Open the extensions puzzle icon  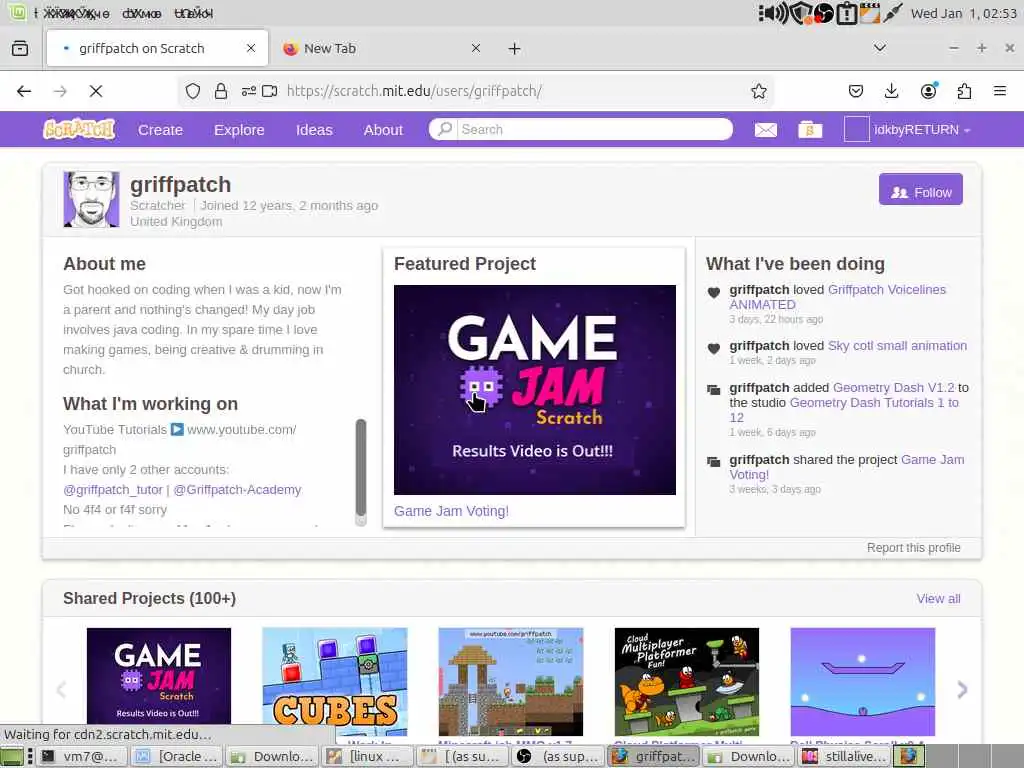pos(964,91)
